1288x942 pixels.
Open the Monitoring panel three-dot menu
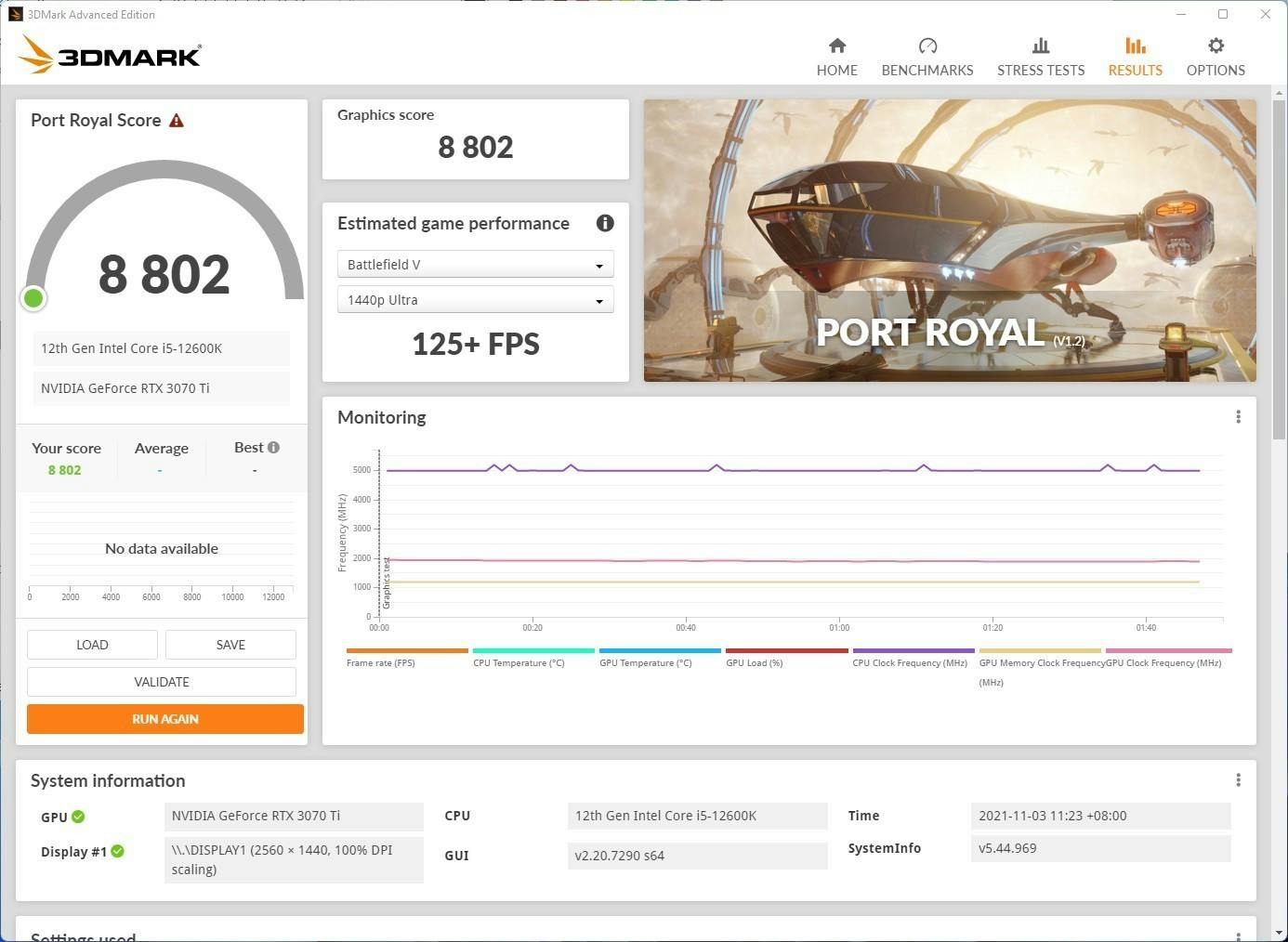click(x=1238, y=417)
